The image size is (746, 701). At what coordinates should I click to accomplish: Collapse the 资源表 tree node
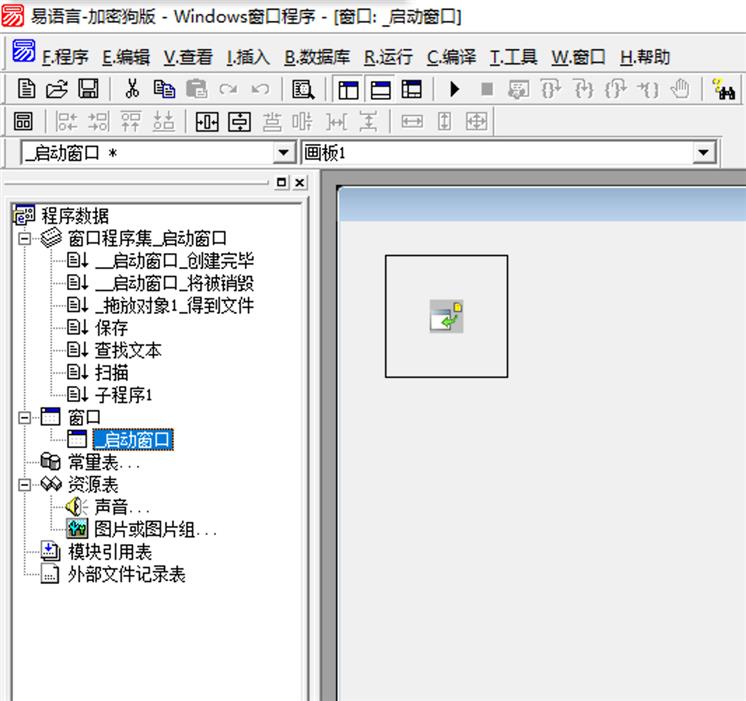point(24,485)
